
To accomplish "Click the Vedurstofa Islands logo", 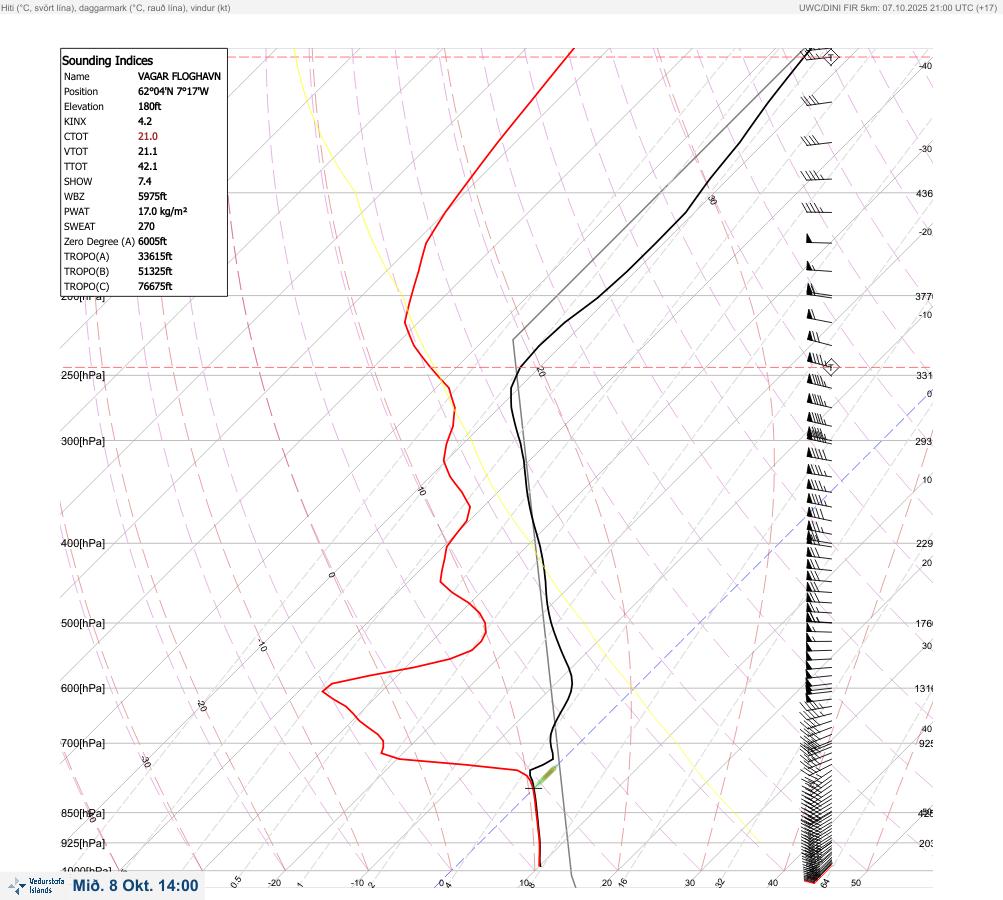I will click(x=36, y=886).
